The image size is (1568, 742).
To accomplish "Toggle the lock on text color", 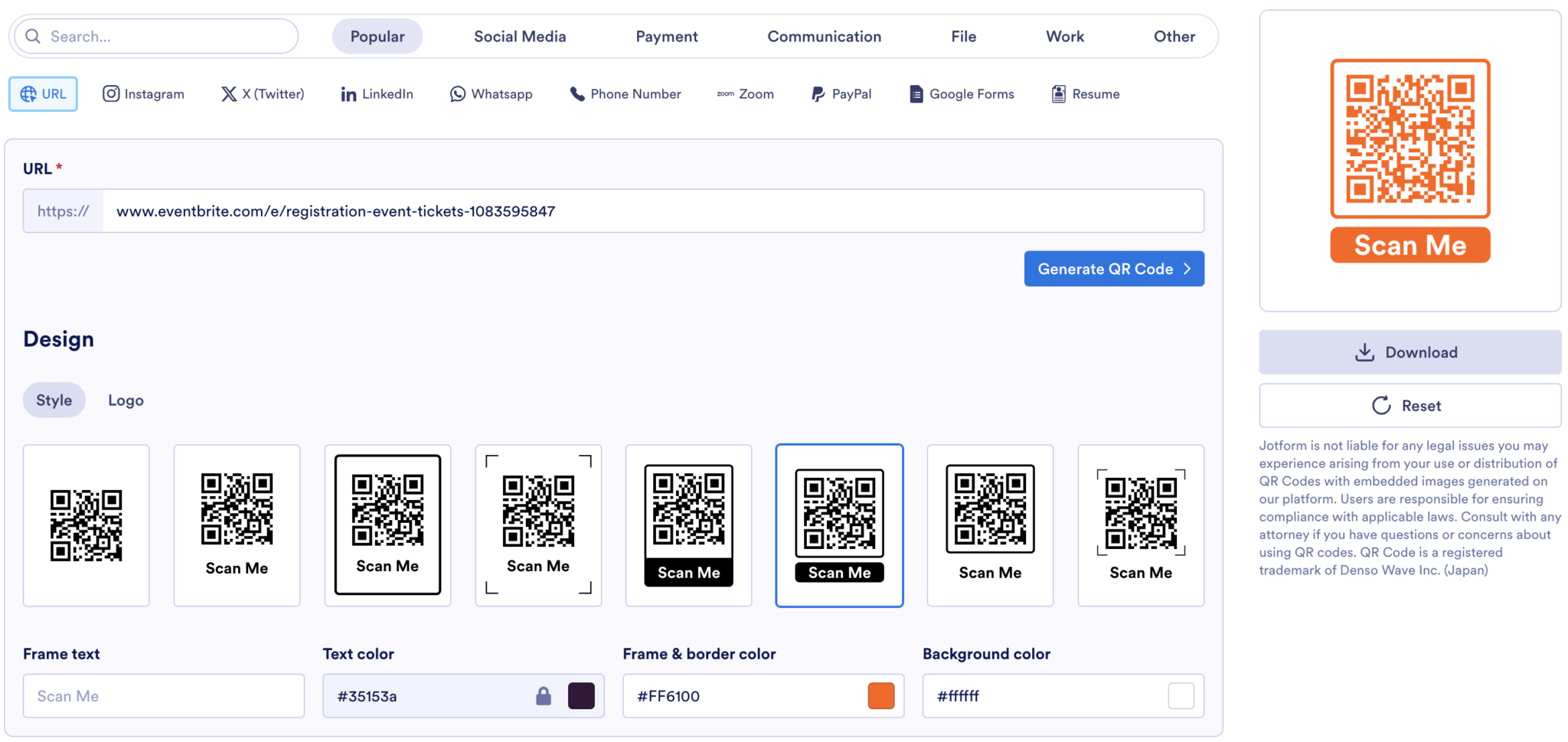I will click(x=543, y=695).
